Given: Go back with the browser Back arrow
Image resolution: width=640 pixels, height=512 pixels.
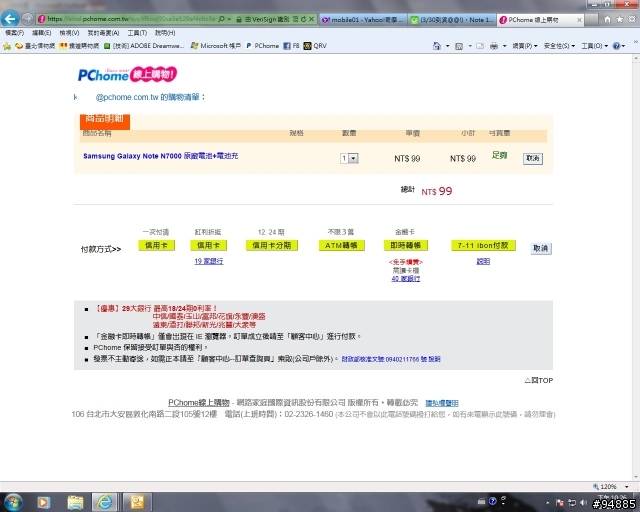Looking at the screenshot, I should click(10, 18).
